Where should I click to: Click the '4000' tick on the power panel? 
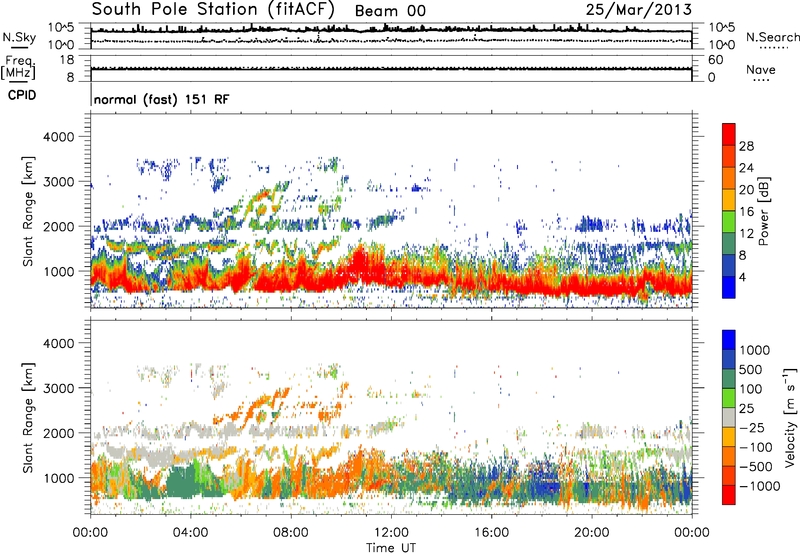coord(58,137)
